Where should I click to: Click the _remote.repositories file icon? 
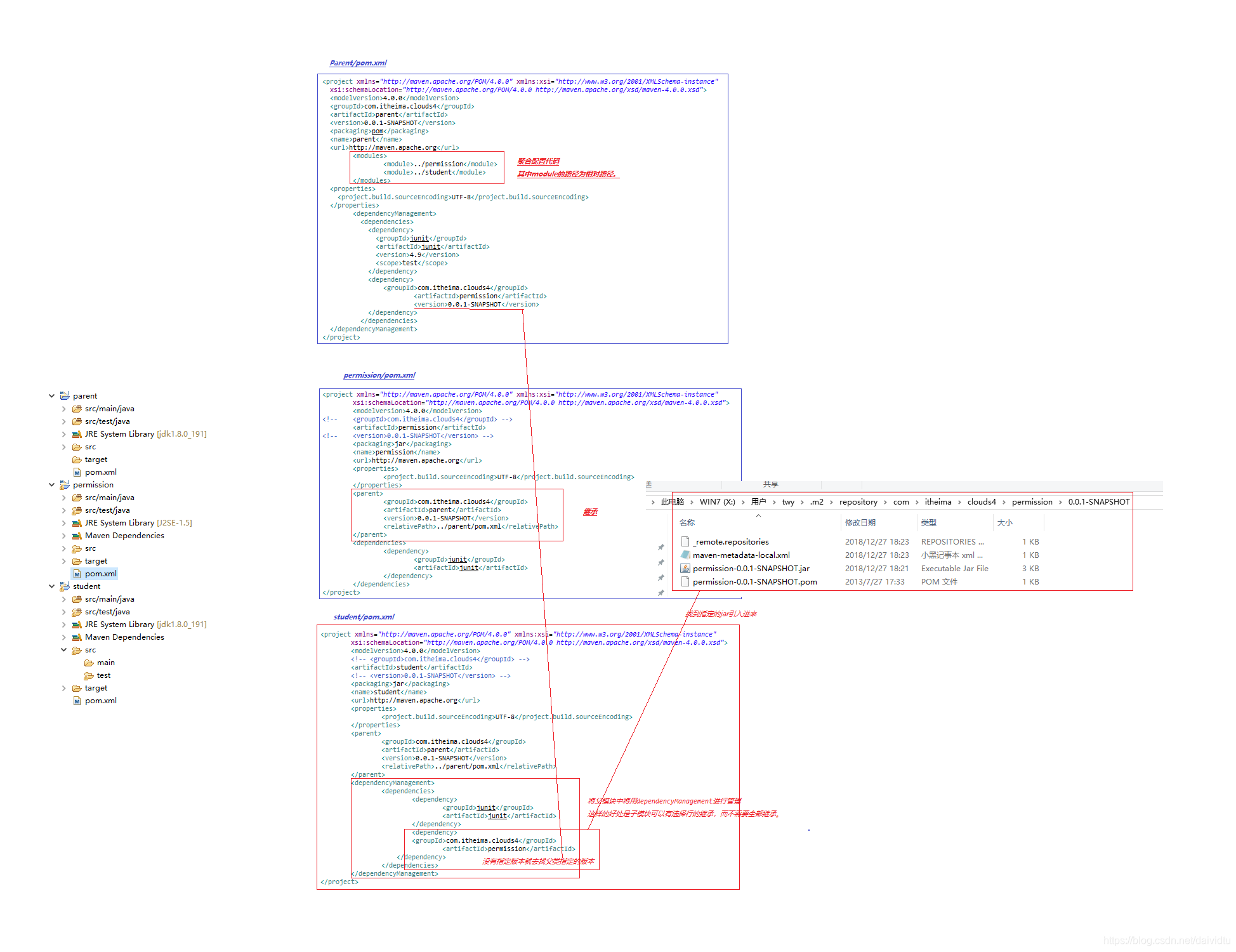pos(685,541)
